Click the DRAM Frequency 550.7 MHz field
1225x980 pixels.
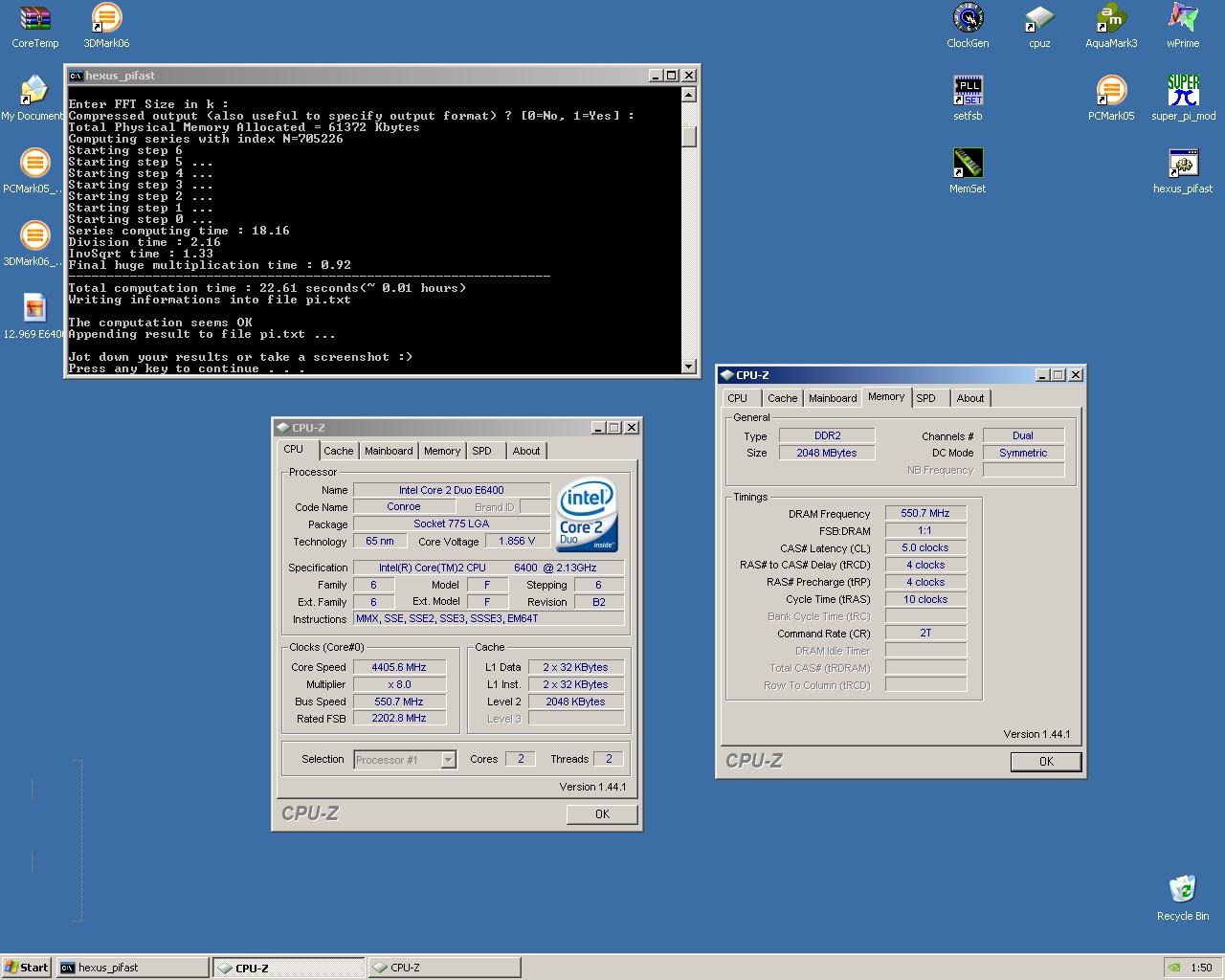[925, 513]
